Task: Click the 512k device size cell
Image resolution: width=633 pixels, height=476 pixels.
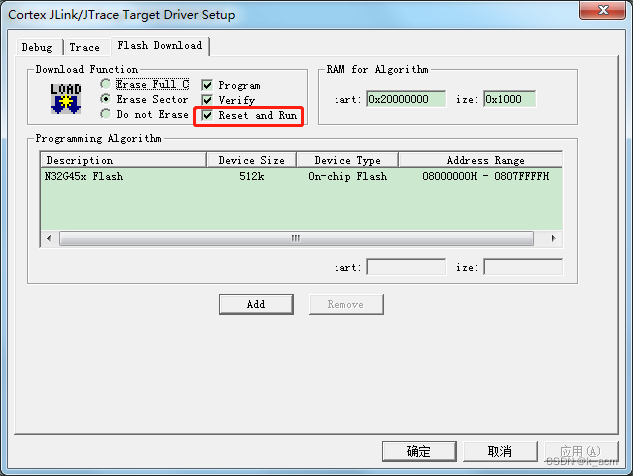Action: click(252, 176)
